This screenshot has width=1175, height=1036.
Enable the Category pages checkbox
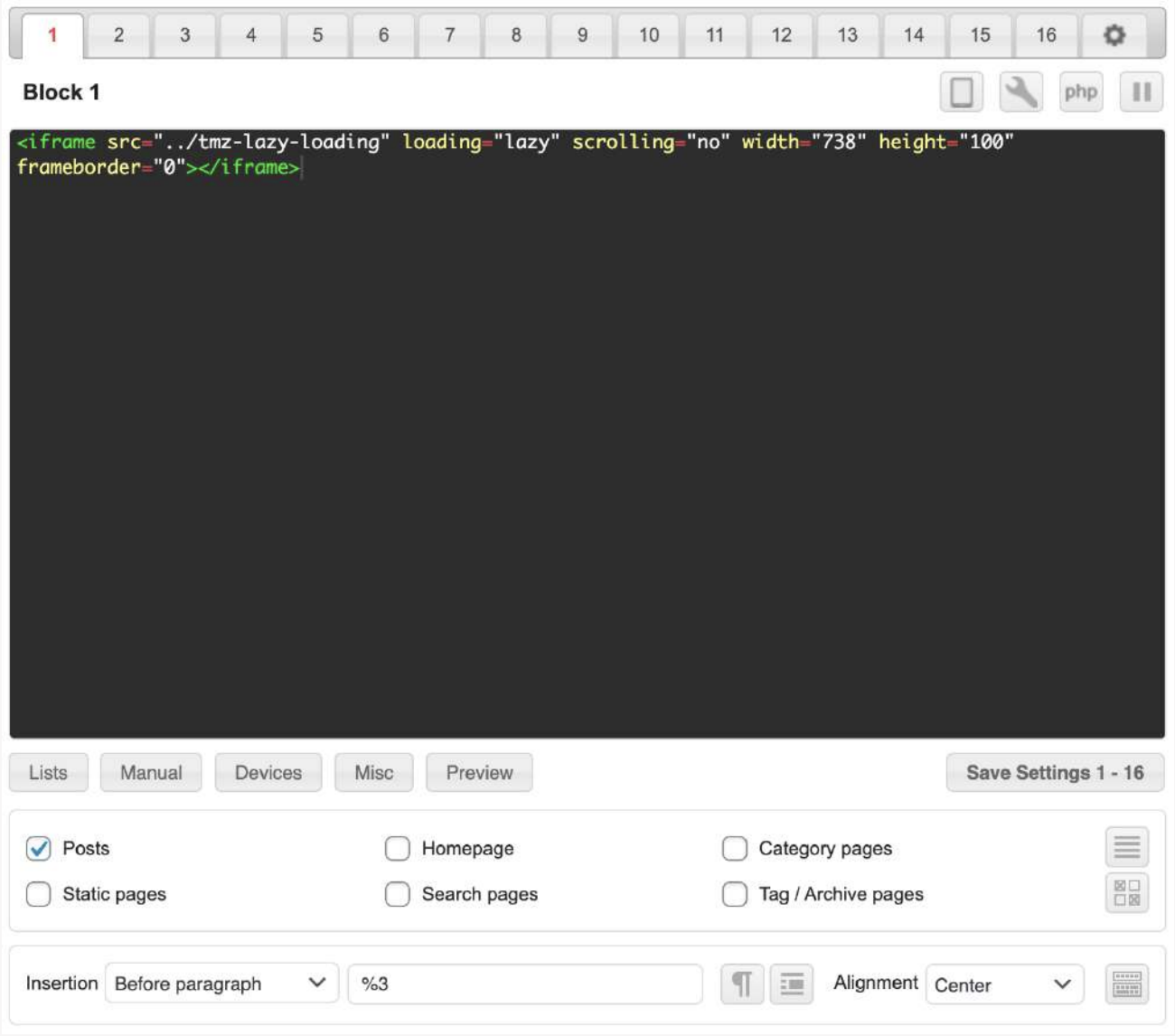tap(734, 848)
